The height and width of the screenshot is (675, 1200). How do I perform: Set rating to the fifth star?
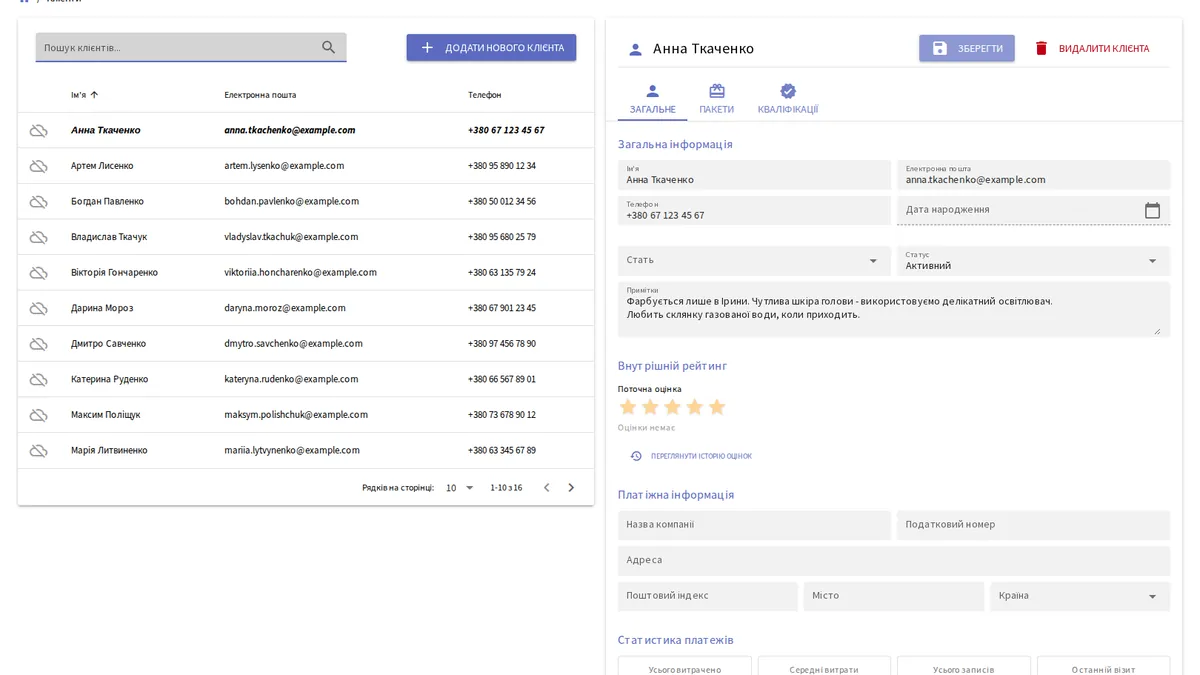click(x=717, y=407)
